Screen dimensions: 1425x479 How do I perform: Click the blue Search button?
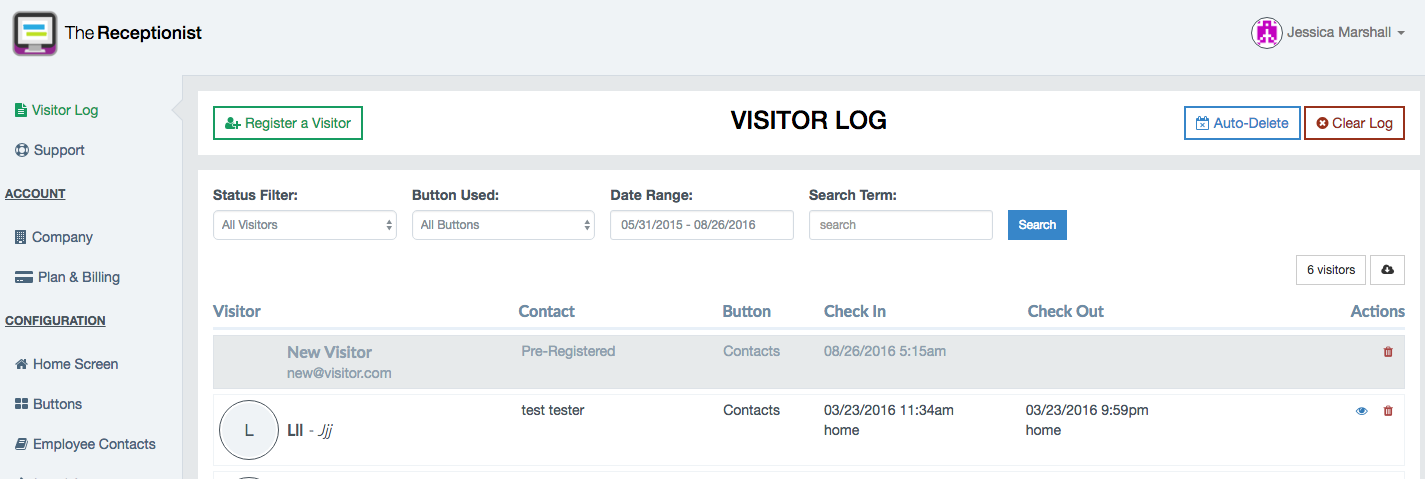click(x=1037, y=225)
